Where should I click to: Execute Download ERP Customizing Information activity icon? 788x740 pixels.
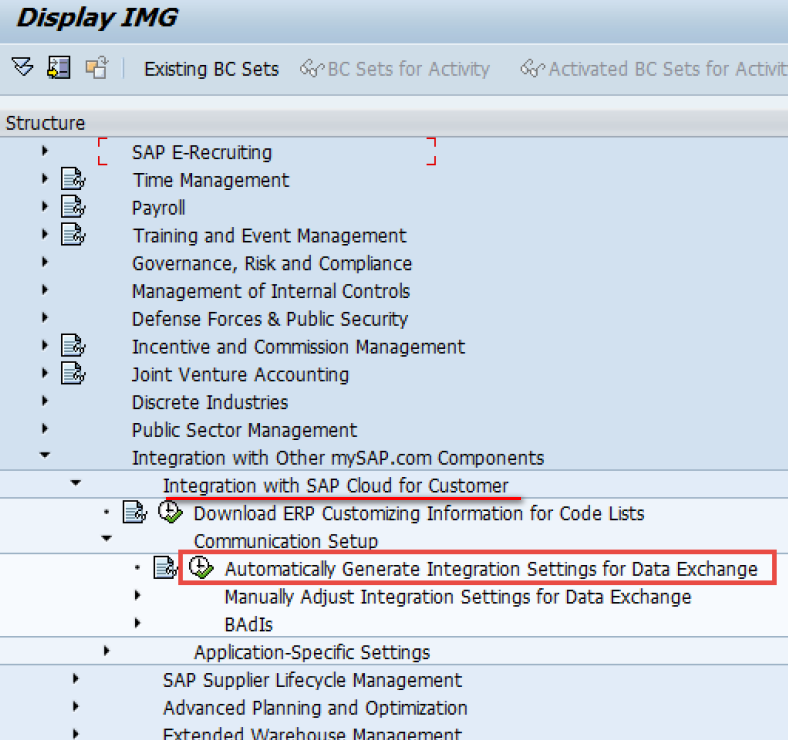170,513
